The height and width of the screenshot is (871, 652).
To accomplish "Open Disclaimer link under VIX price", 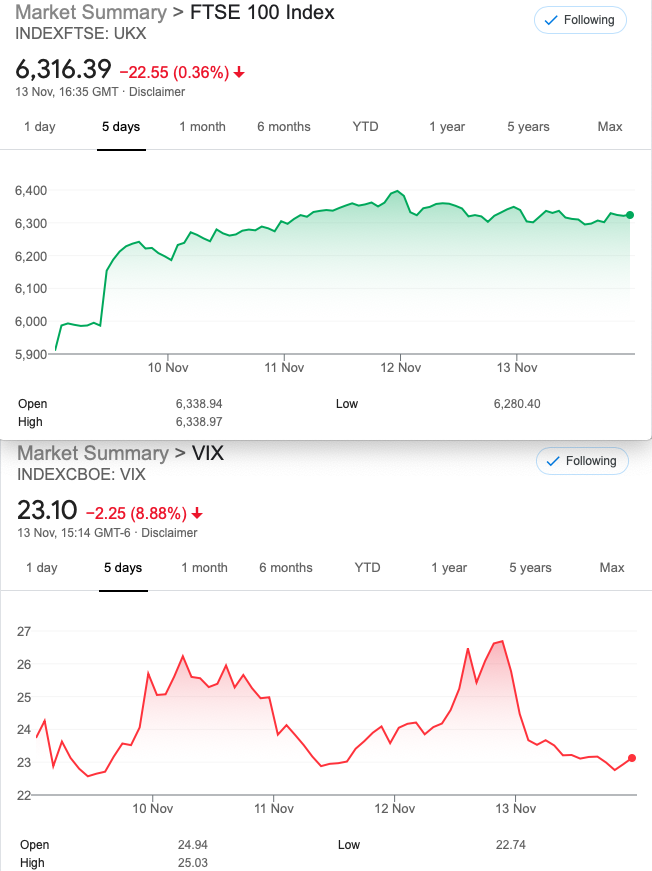I will [x=169, y=533].
